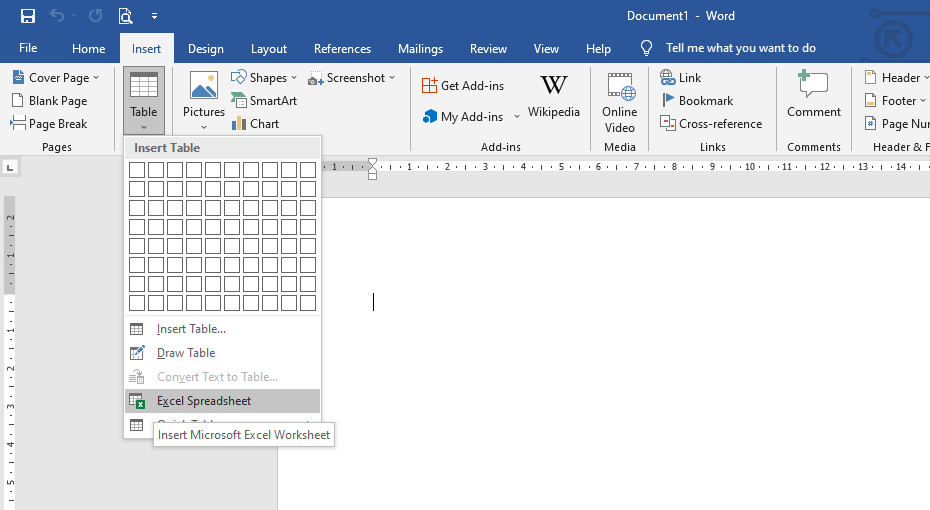Click the indent marker on horizontal ruler
930x510 pixels.
click(372, 168)
